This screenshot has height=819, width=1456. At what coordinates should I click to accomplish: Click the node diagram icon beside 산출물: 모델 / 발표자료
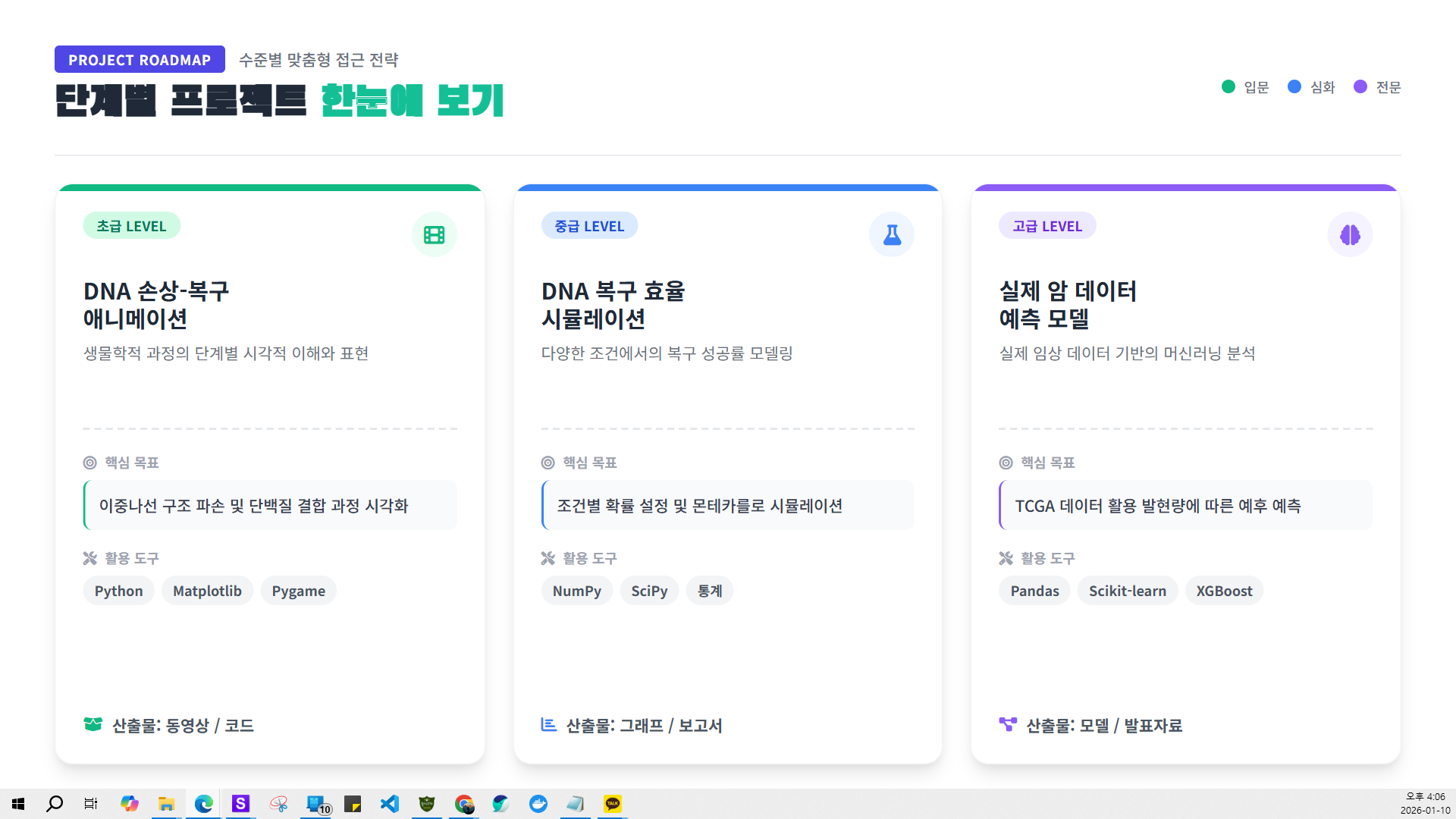[1008, 724]
